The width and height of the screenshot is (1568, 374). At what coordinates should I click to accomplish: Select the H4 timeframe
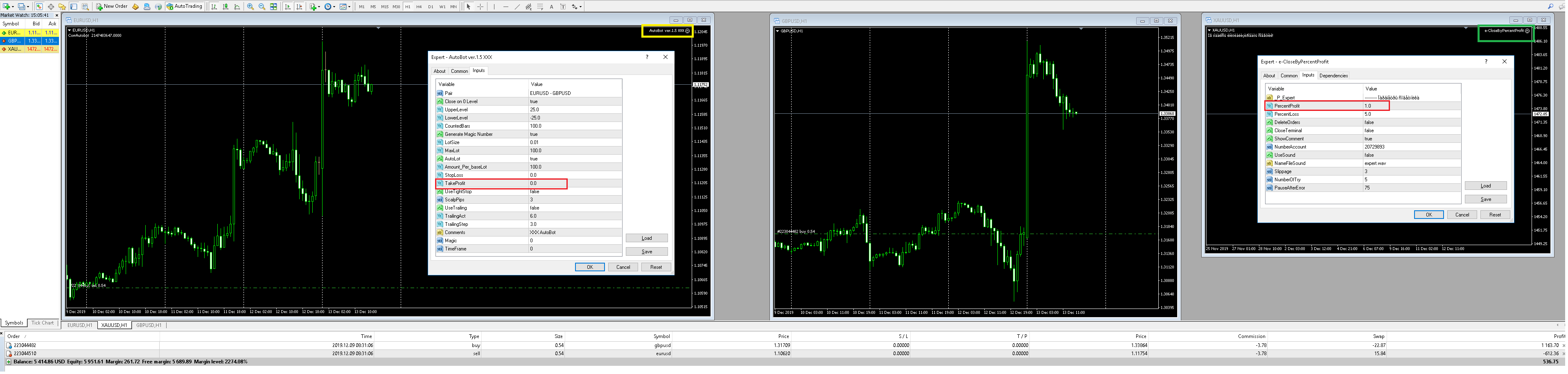click(x=420, y=7)
